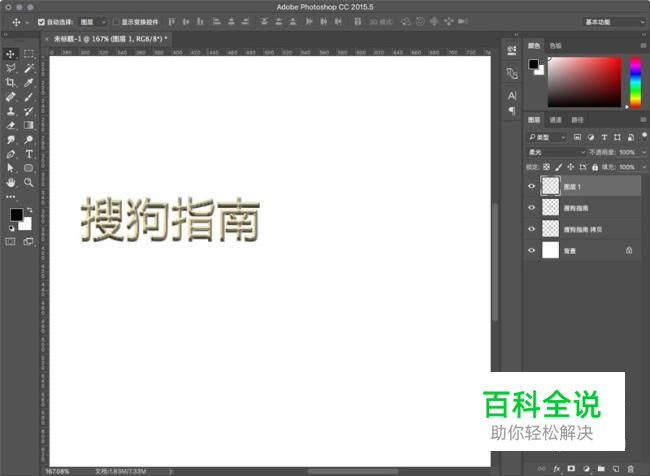
Task: Select the Layers panel tab
Action: tap(534, 120)
